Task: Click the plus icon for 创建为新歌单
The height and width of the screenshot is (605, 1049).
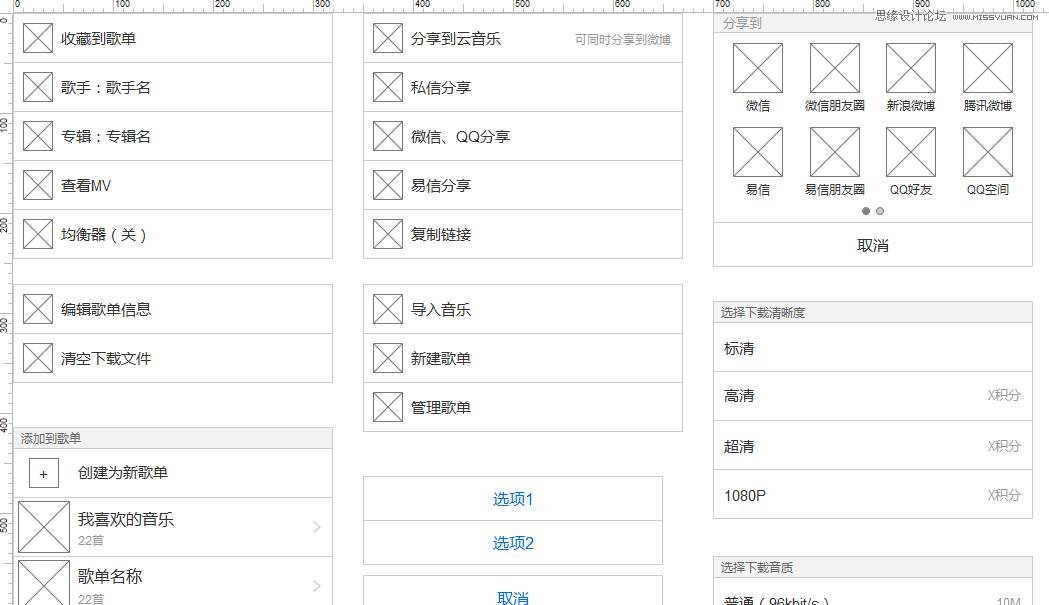Action: [x=44, y=474]
